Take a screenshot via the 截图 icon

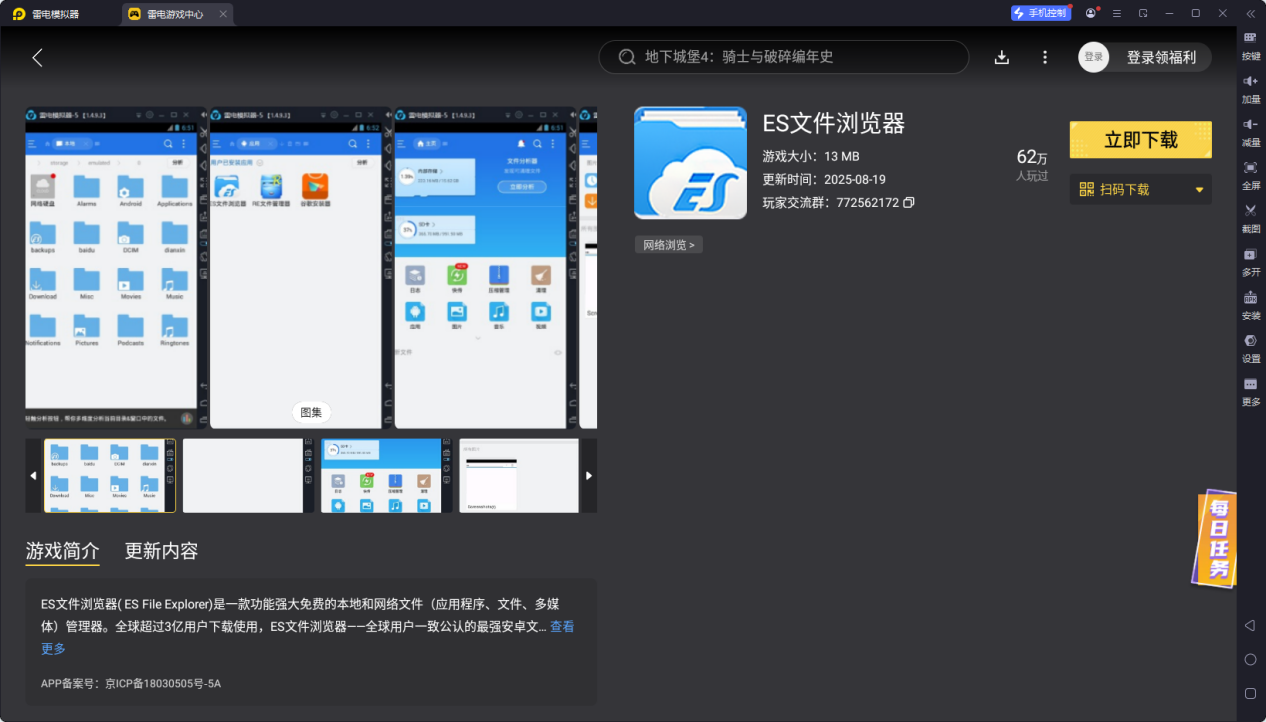(x=1250, y=219)
